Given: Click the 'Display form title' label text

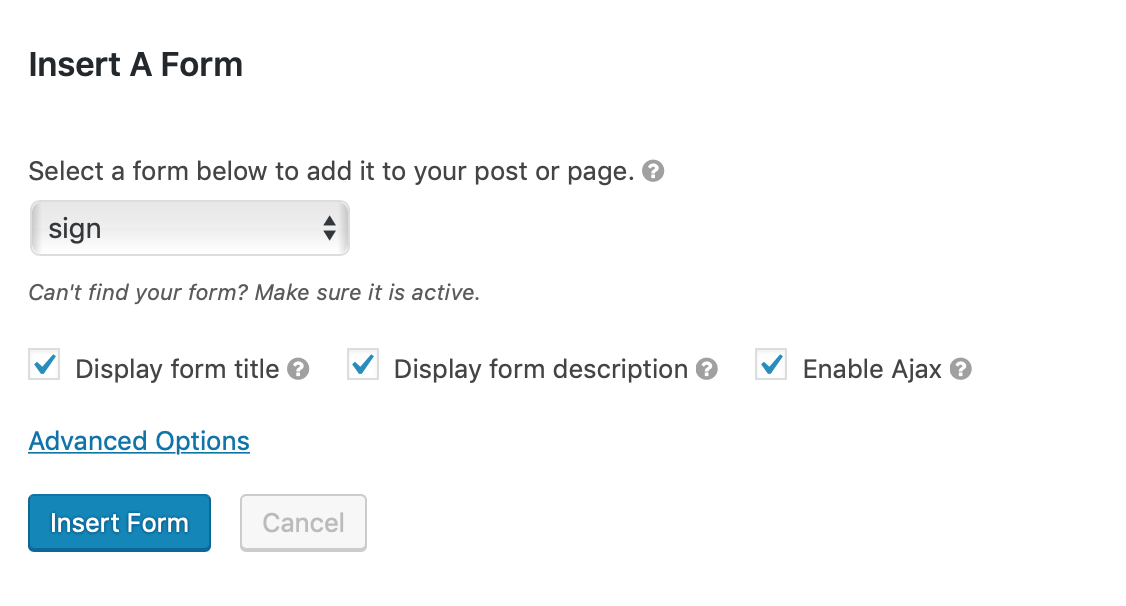Looking at the screenshot, I should coord(177,369).
